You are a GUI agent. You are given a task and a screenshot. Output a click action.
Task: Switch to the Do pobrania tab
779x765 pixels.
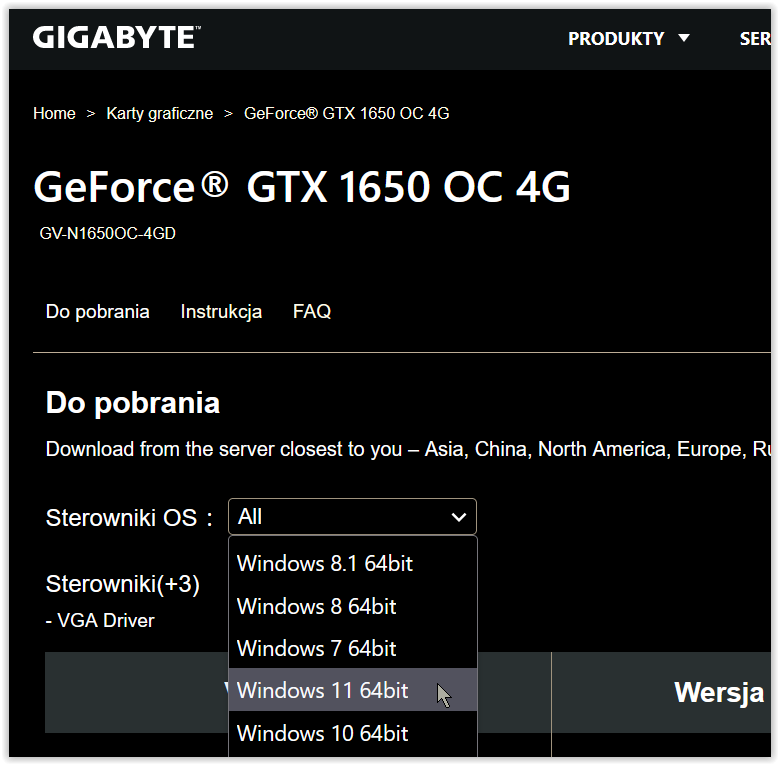tap(97, 311)
